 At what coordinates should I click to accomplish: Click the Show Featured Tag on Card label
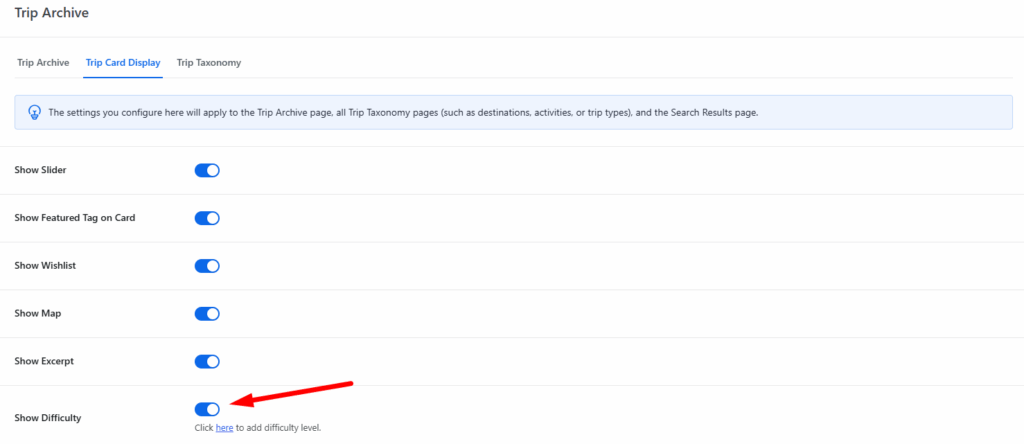click(x=75, y=218)
